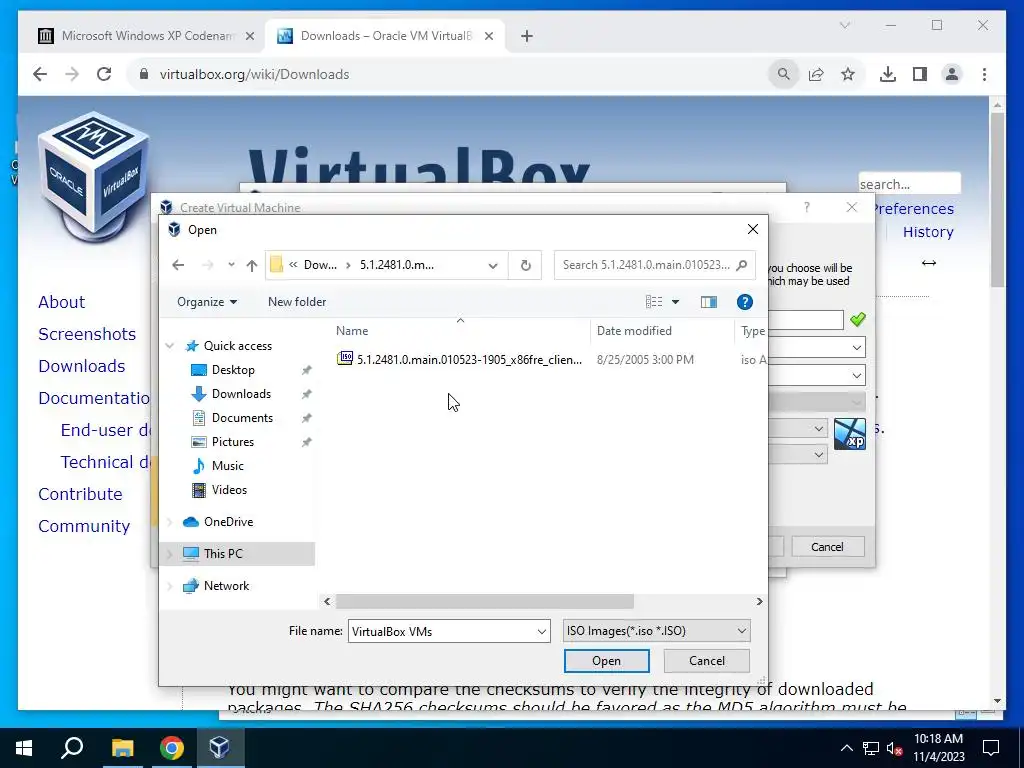1024x768 pixels.
Task: Open Pictures in Quick access
Action: coord(232,442)
